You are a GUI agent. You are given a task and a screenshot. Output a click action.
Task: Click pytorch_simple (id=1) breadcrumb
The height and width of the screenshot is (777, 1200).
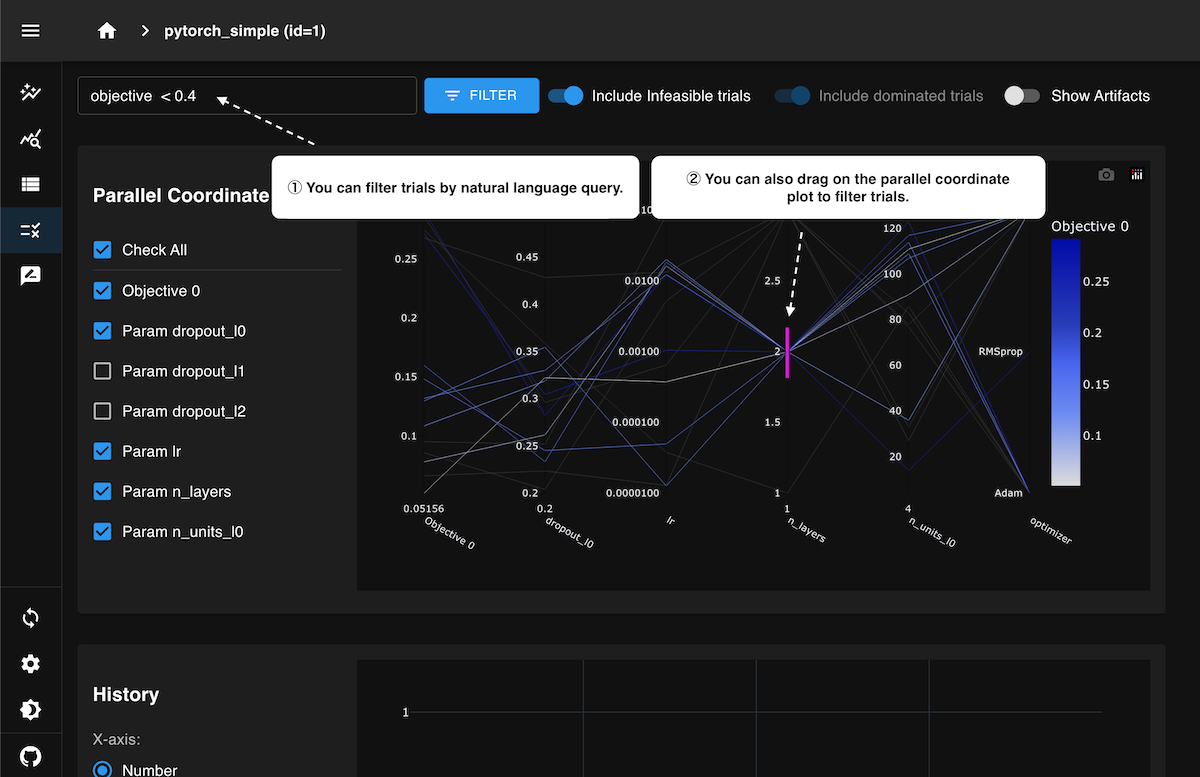(x=245, y=31)
